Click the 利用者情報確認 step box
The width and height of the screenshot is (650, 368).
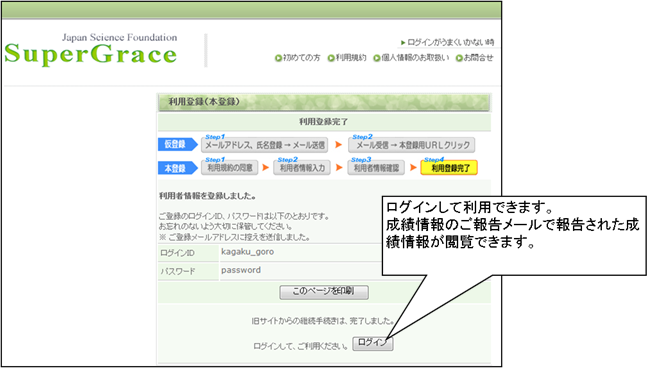(376, 168)
